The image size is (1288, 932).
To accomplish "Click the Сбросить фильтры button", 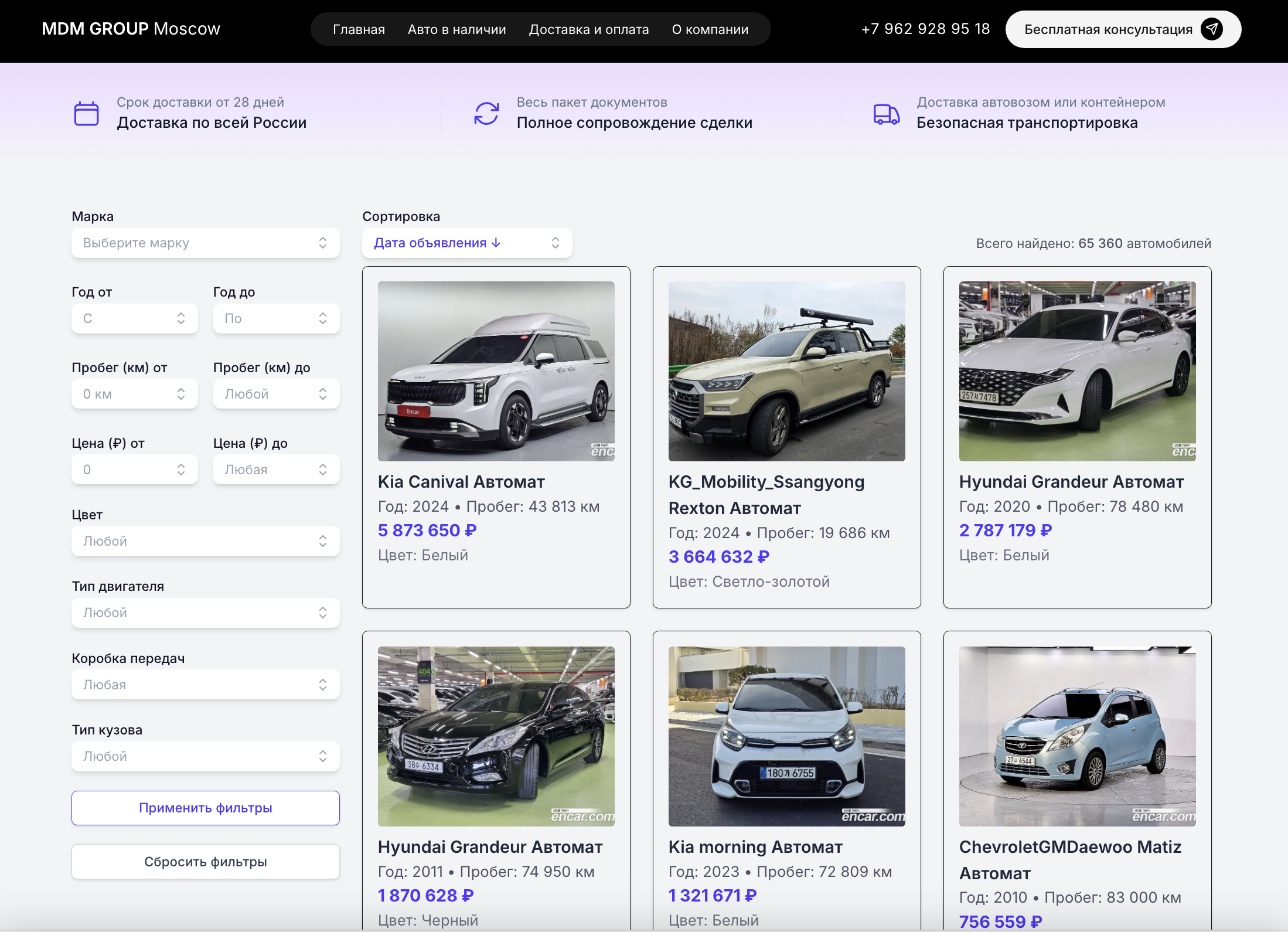I will point(205,862).
